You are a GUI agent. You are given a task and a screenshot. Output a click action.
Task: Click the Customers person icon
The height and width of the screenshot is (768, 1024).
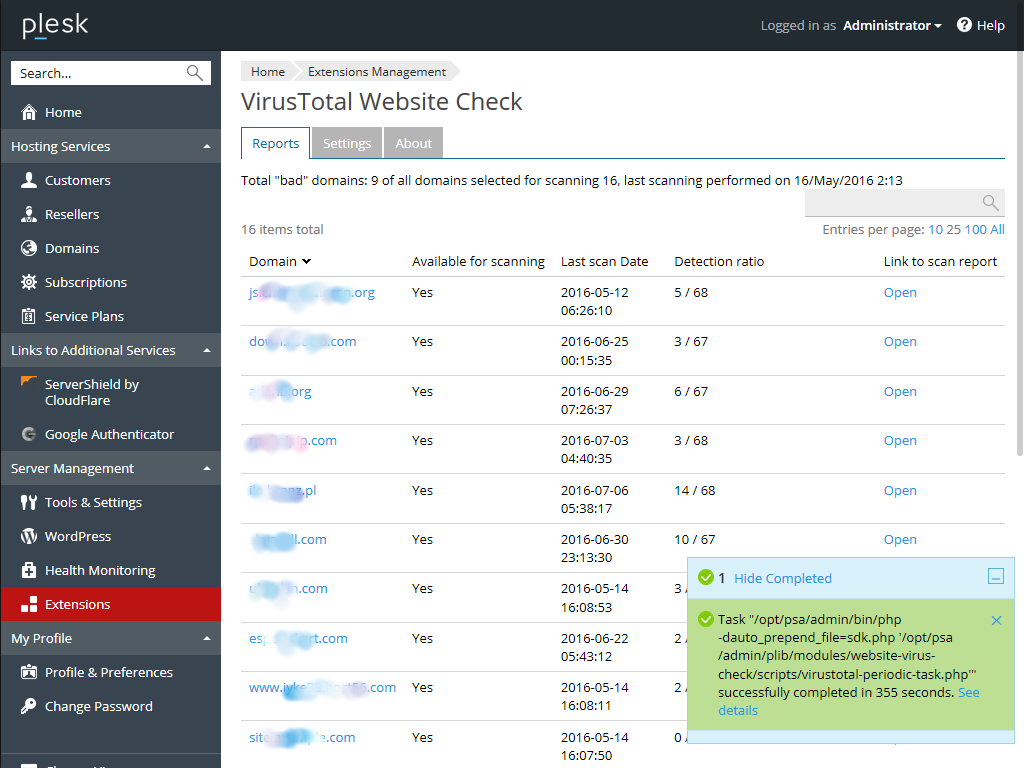pos(29,180)
